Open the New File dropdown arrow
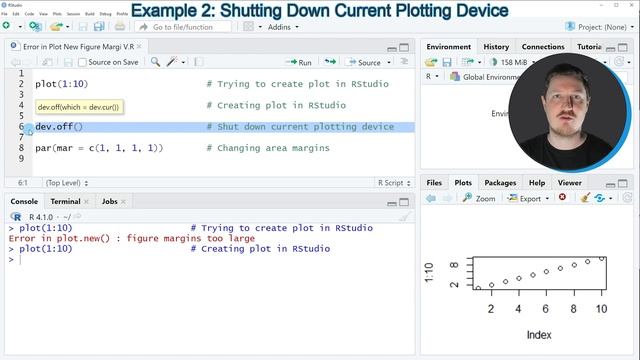 (20, 27)
